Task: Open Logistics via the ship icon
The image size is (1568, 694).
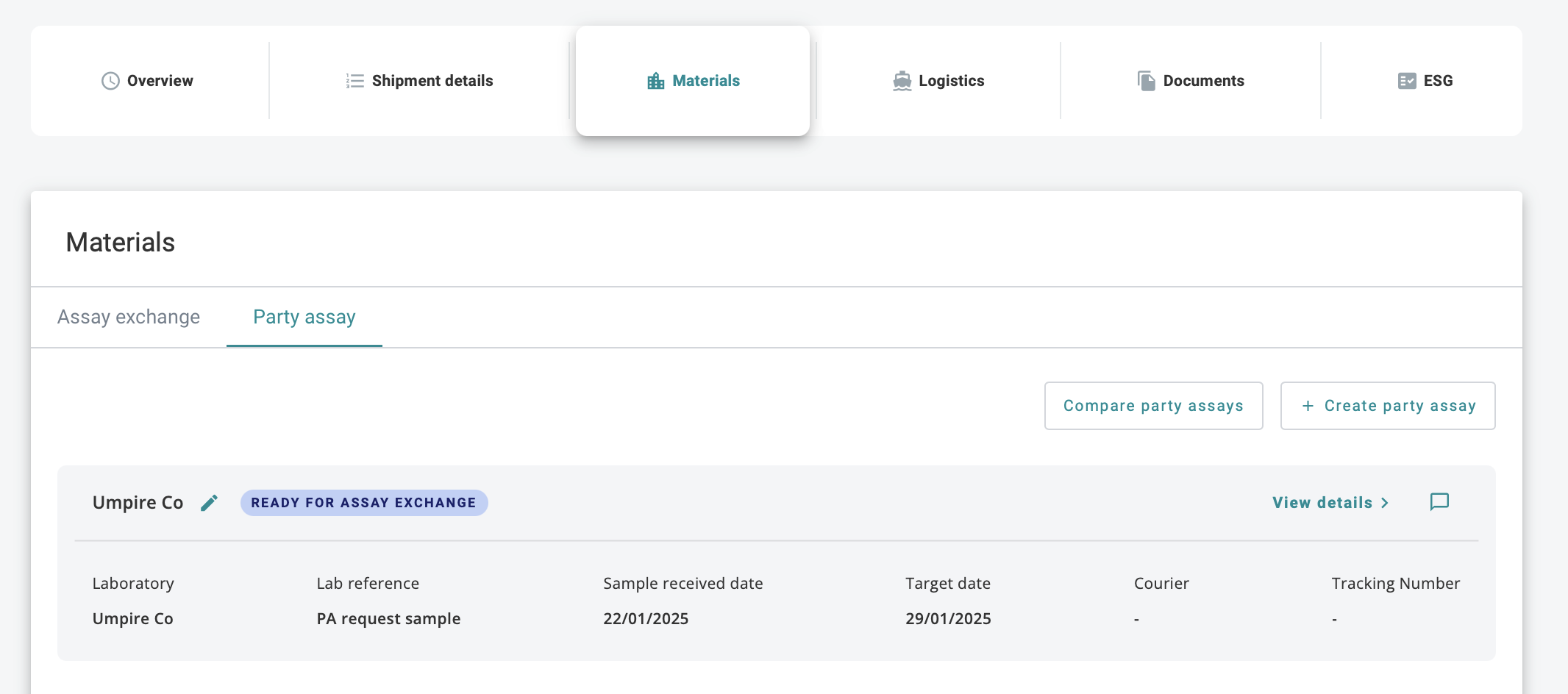Action: click(x=902, y=81)
